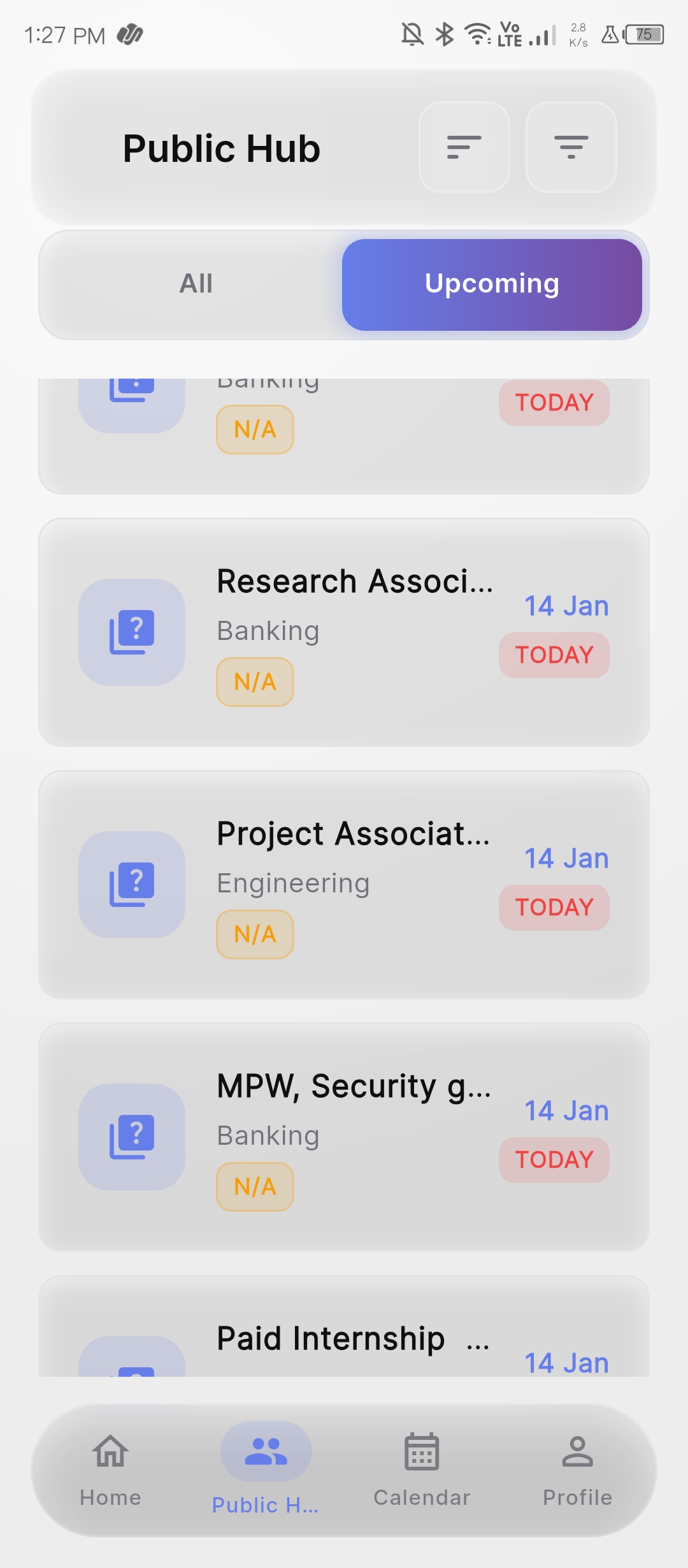This screenshot has height=1568, width=688.
Task: Open the sort options icon
Action: pos(464,147)
